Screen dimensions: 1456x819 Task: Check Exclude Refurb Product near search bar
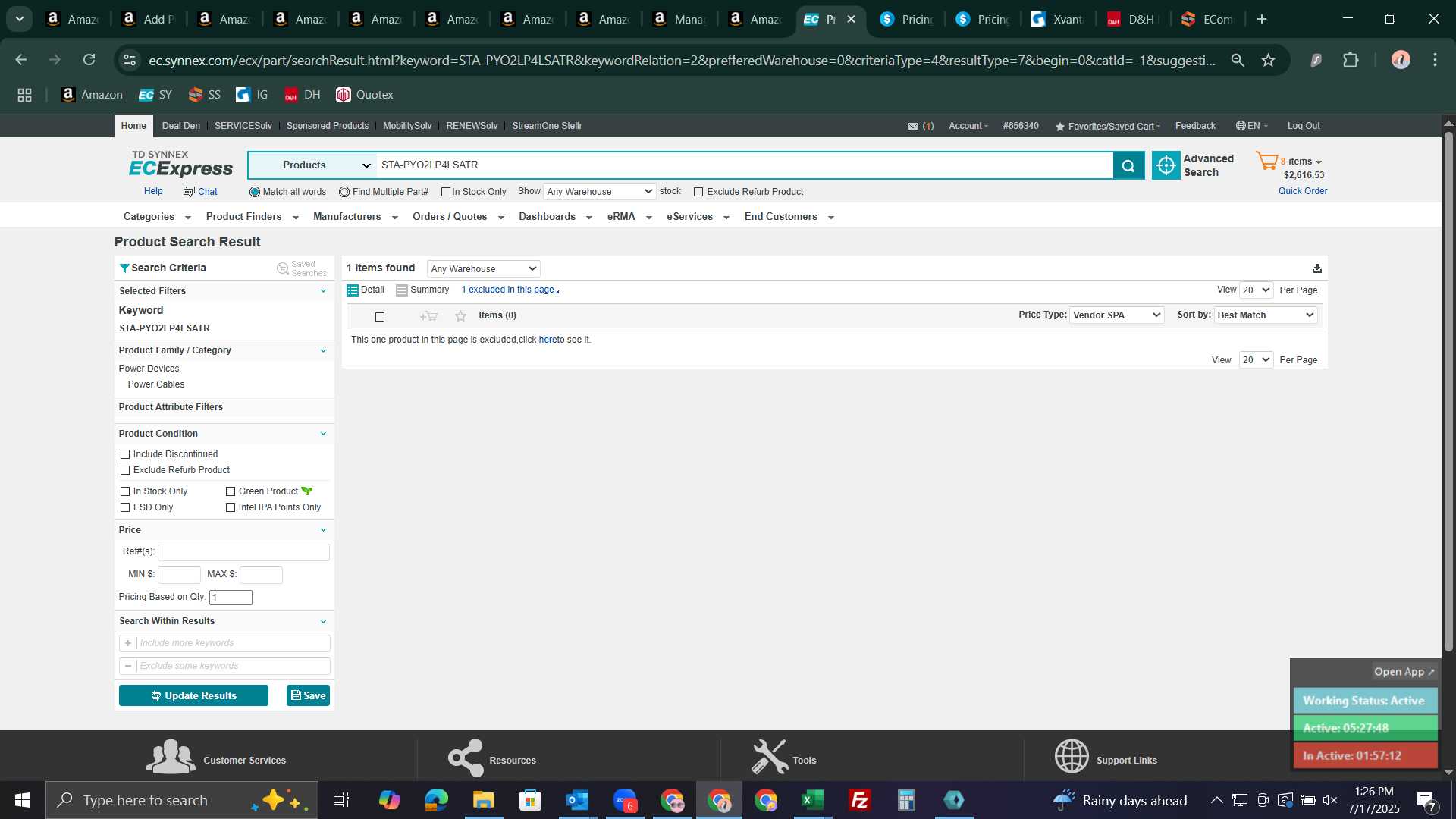coord(698,192)
